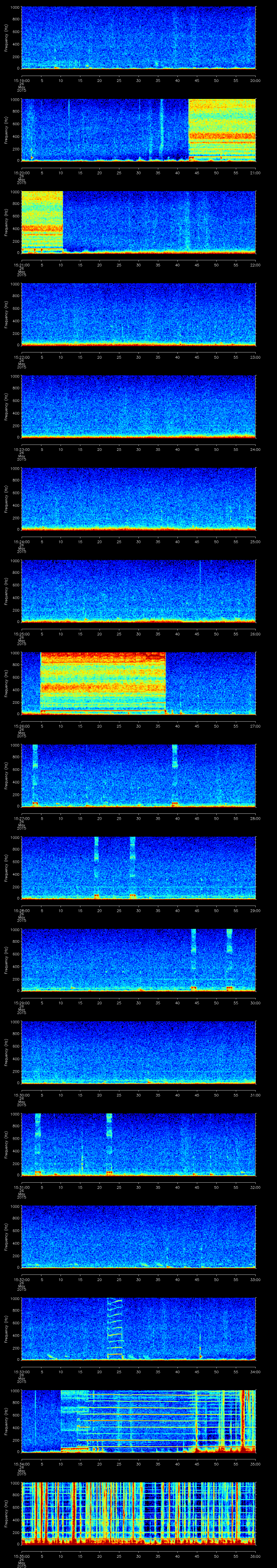Click the 15:22:00 start time label
This screenshot has width=277, height=1568.
(21, 357)
